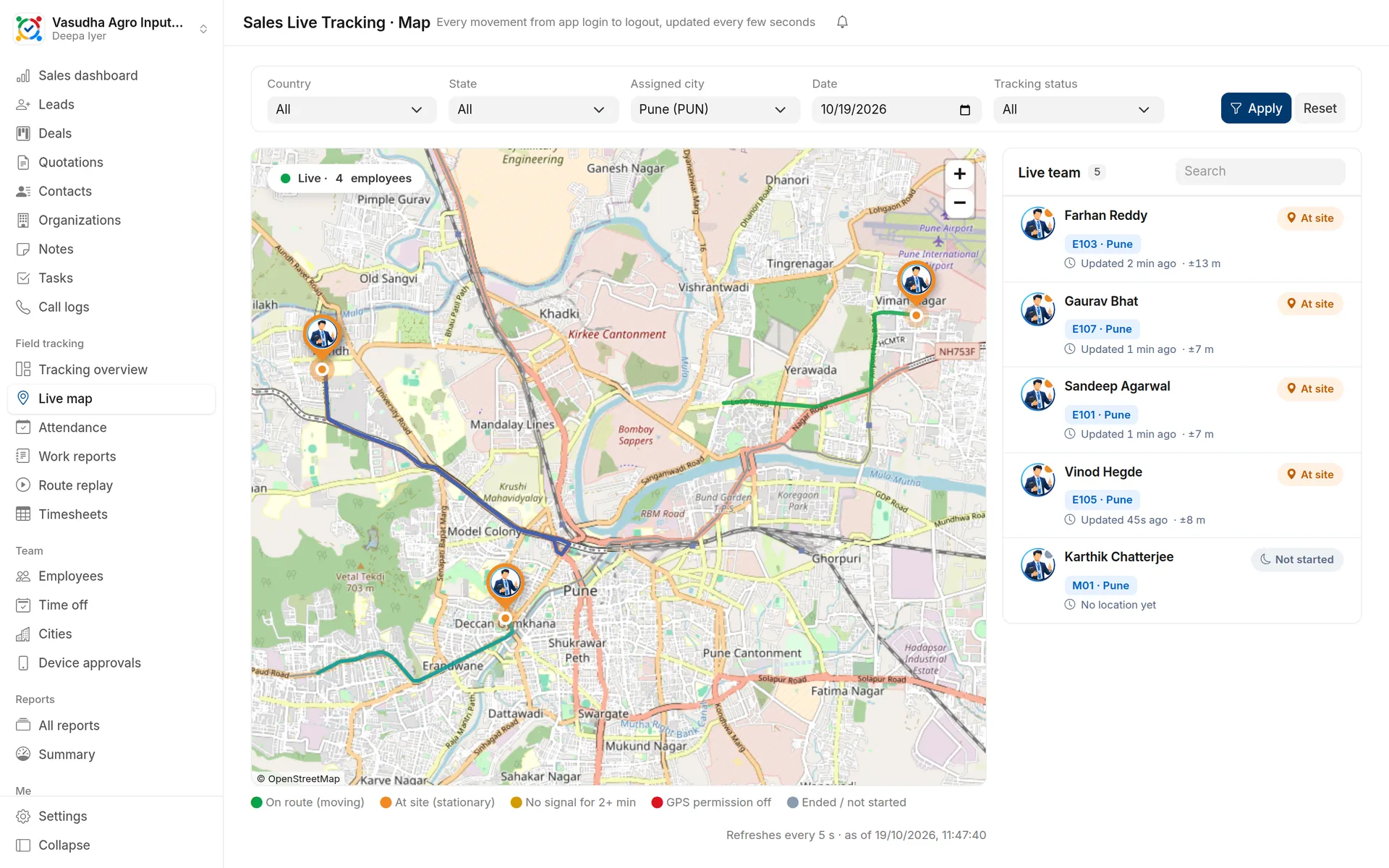The width and height of the screenshot is (1389, 868).
Task: Click the Settings gear icon
Action: pyautogui.click(x=23, y=817)
